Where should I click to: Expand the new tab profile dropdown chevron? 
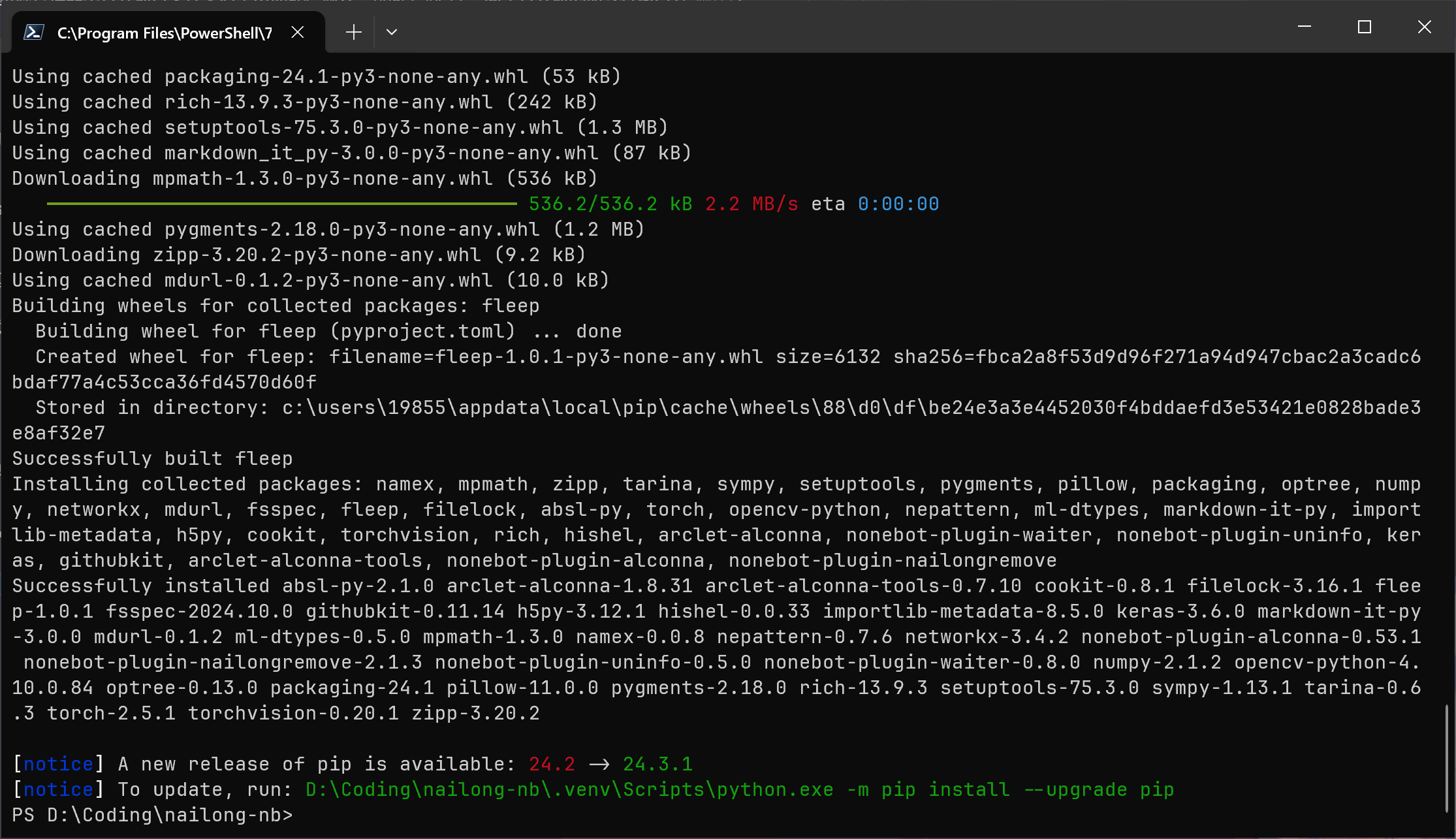coord(392,32)
